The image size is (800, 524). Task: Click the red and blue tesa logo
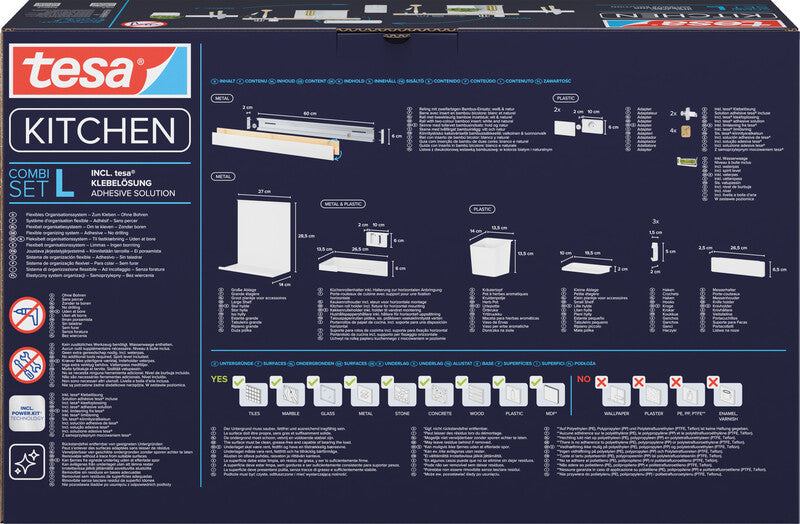[x=100, y=70]
